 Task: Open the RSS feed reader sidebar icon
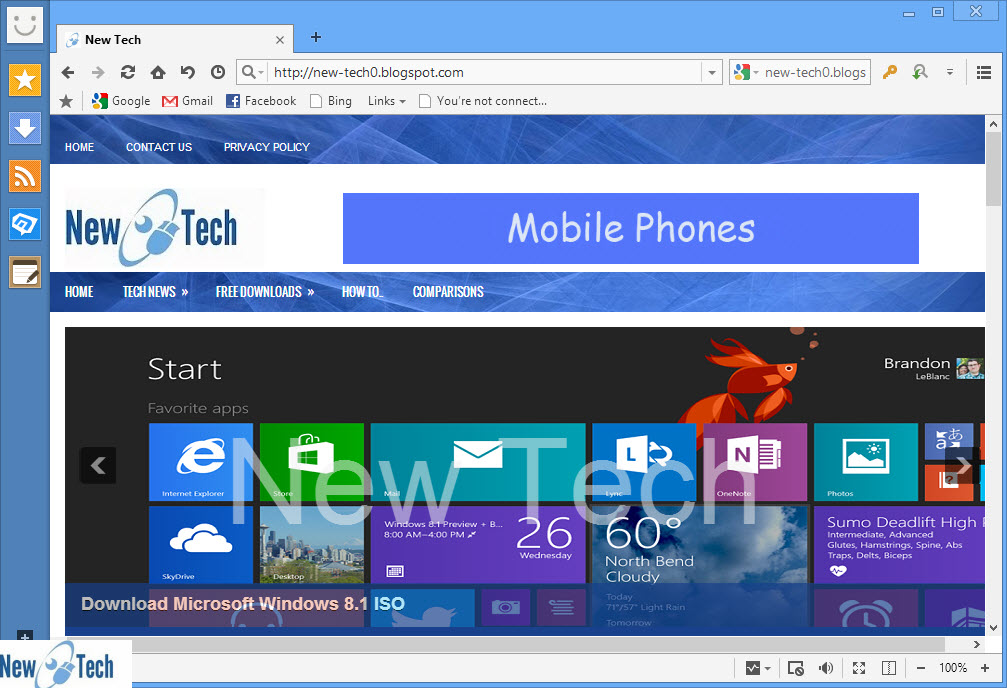point(25,176)
